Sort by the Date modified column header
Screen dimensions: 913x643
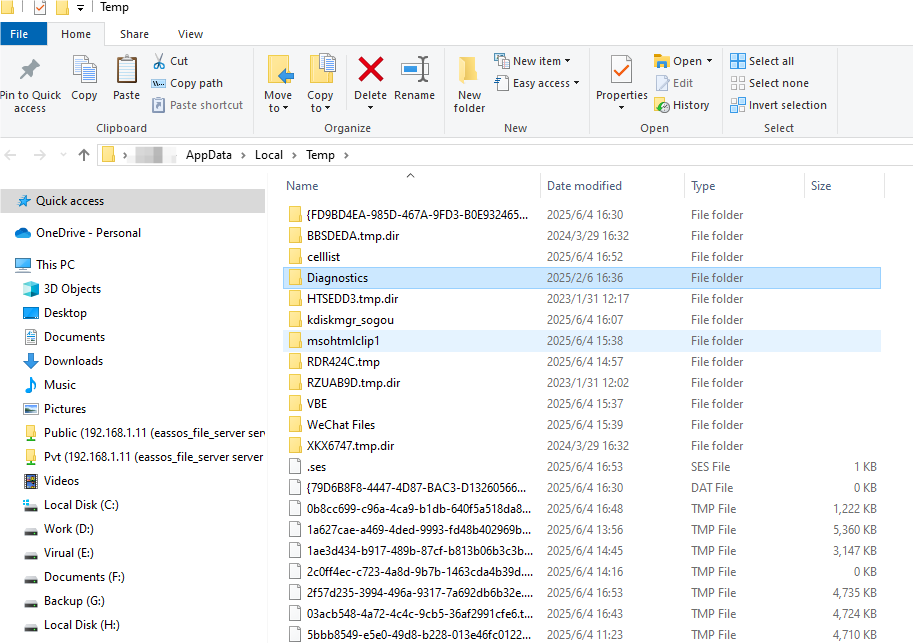584,186
